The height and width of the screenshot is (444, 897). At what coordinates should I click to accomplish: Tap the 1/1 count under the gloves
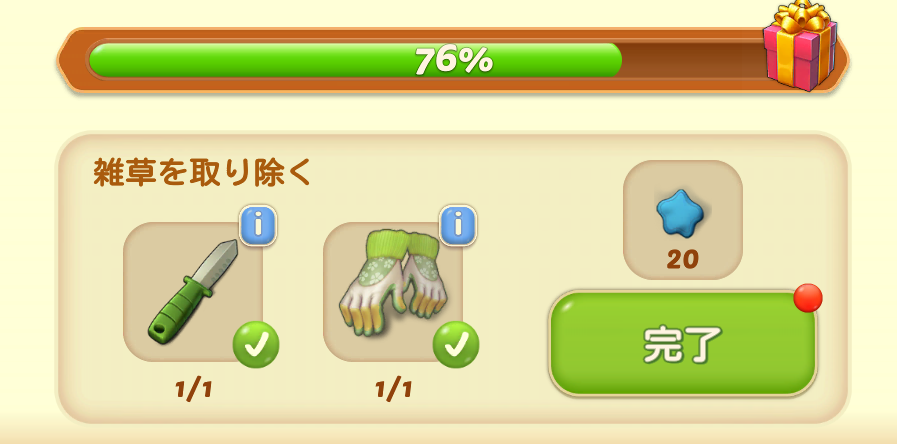[x=394, y=390]
